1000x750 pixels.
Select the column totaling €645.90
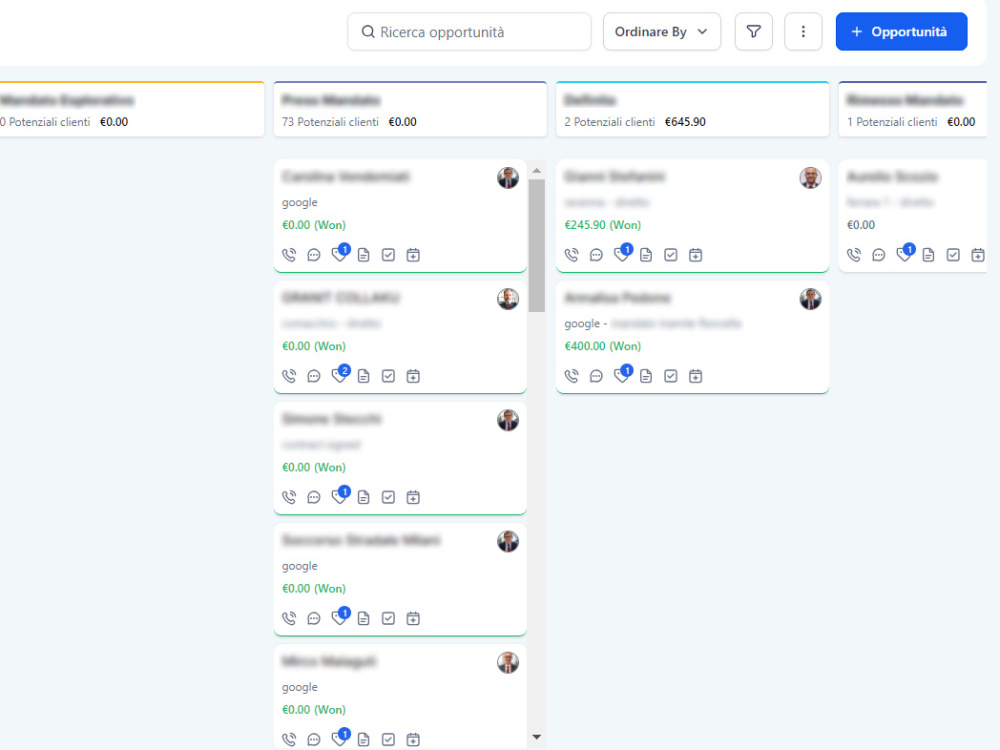pos(692,109)
